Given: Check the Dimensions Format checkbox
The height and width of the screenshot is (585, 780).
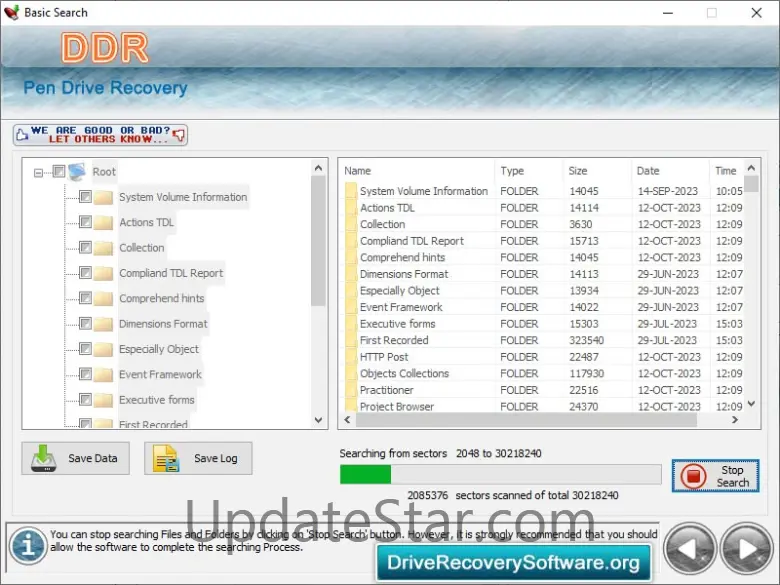Looking at the screenshot, I should point(86,323).
